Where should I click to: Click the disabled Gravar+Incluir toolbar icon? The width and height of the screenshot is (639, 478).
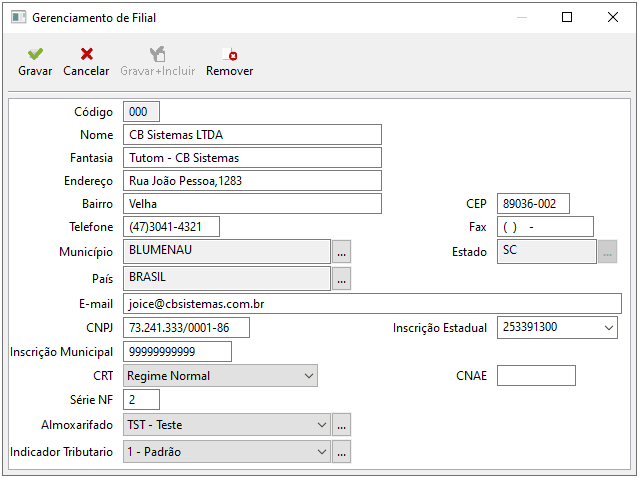click(x=157, y=54)
